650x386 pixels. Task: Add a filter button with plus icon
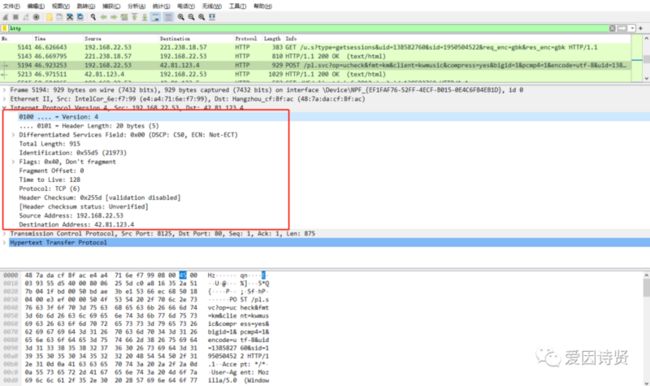point(641,28)
